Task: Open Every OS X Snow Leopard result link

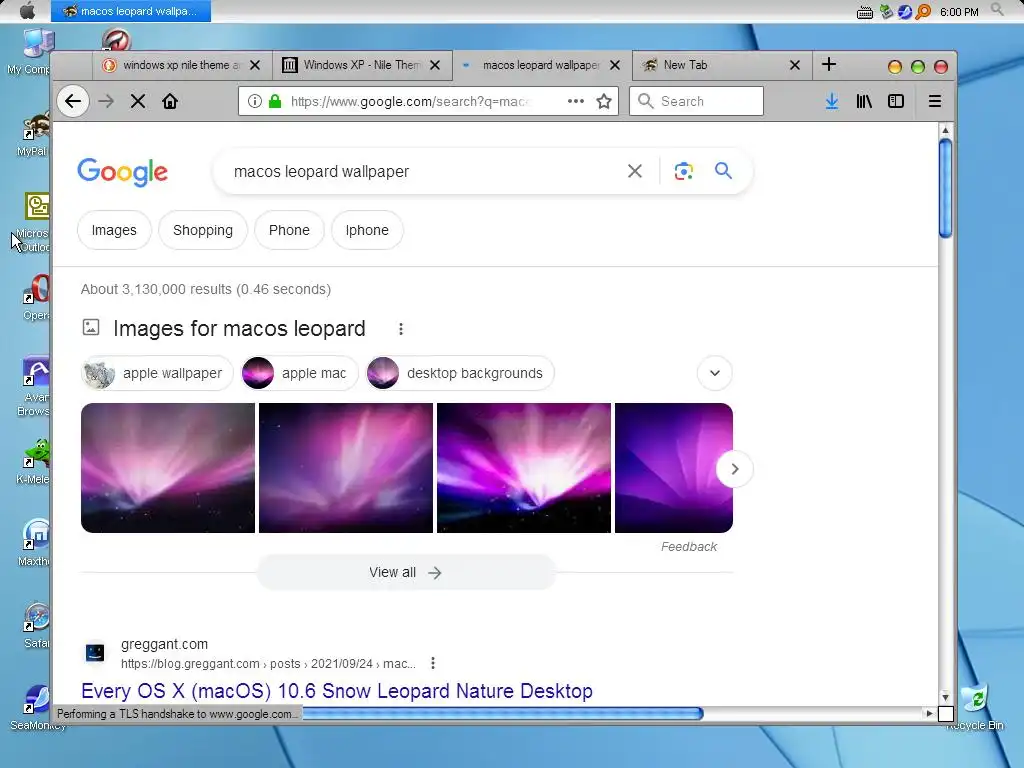Action: (337, 691)
